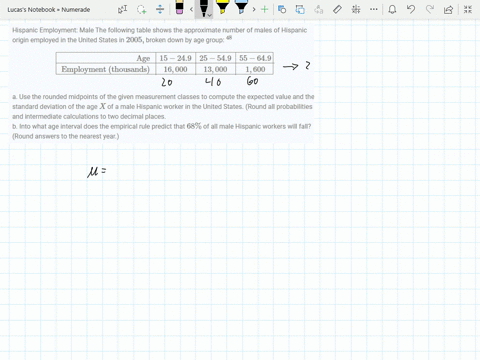Open the math assistant tool

356,9
